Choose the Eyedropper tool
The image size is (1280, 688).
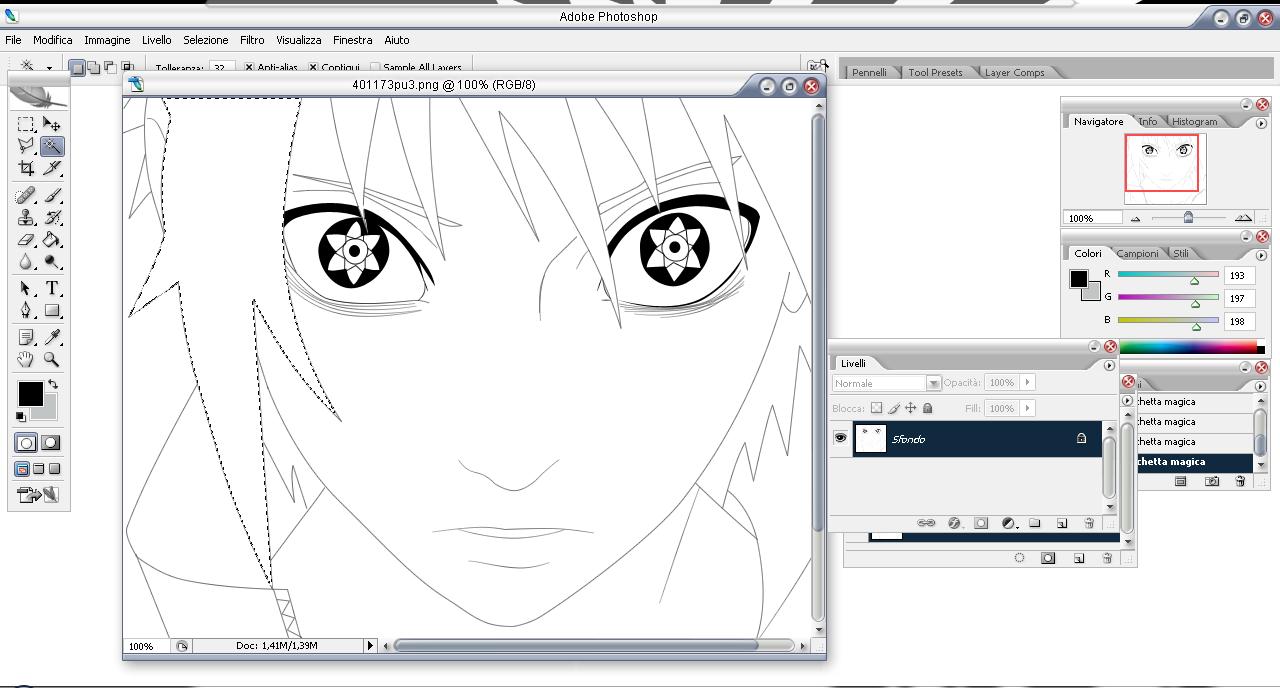pyautogui.click(x=52, y=338)
